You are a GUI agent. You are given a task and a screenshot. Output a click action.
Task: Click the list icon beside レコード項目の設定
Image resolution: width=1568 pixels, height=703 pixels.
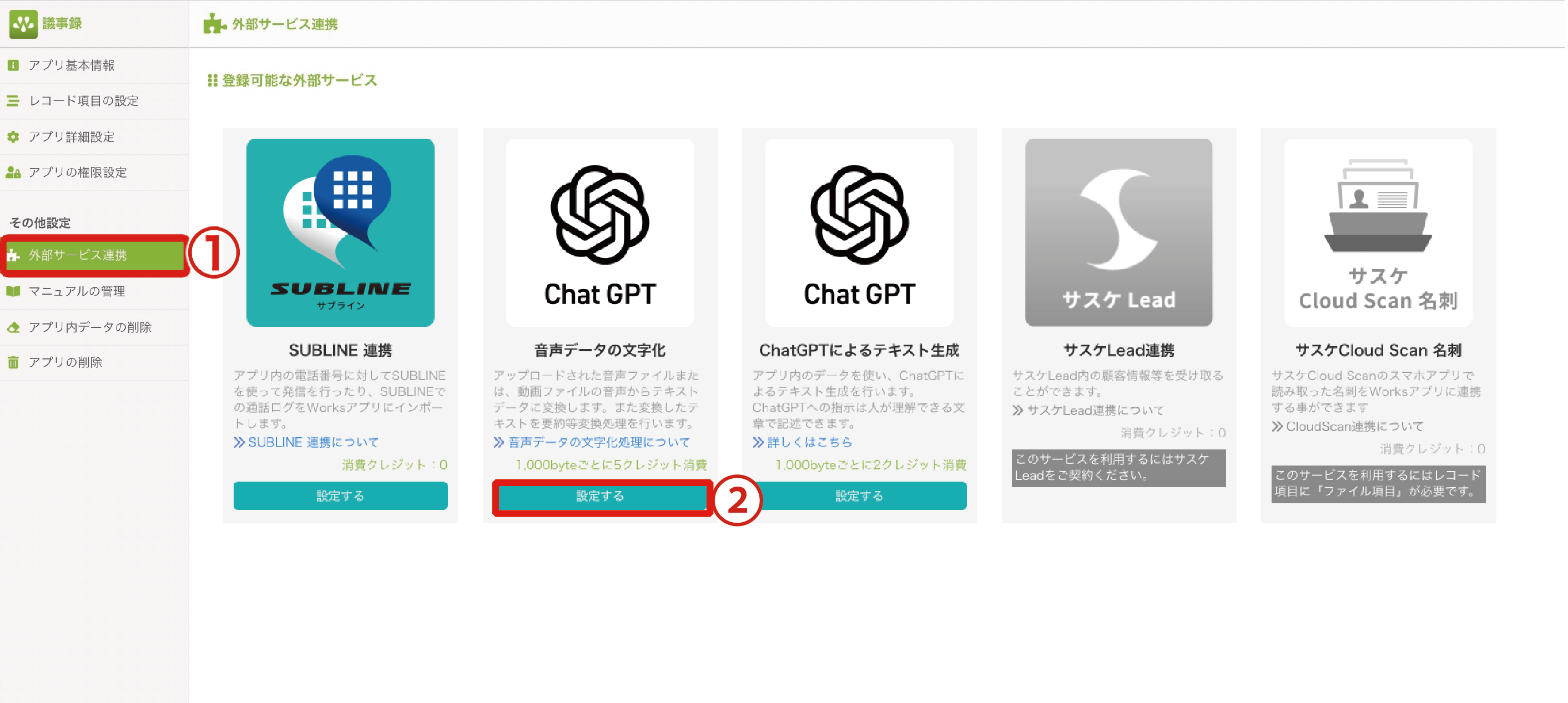pos(13,101)
